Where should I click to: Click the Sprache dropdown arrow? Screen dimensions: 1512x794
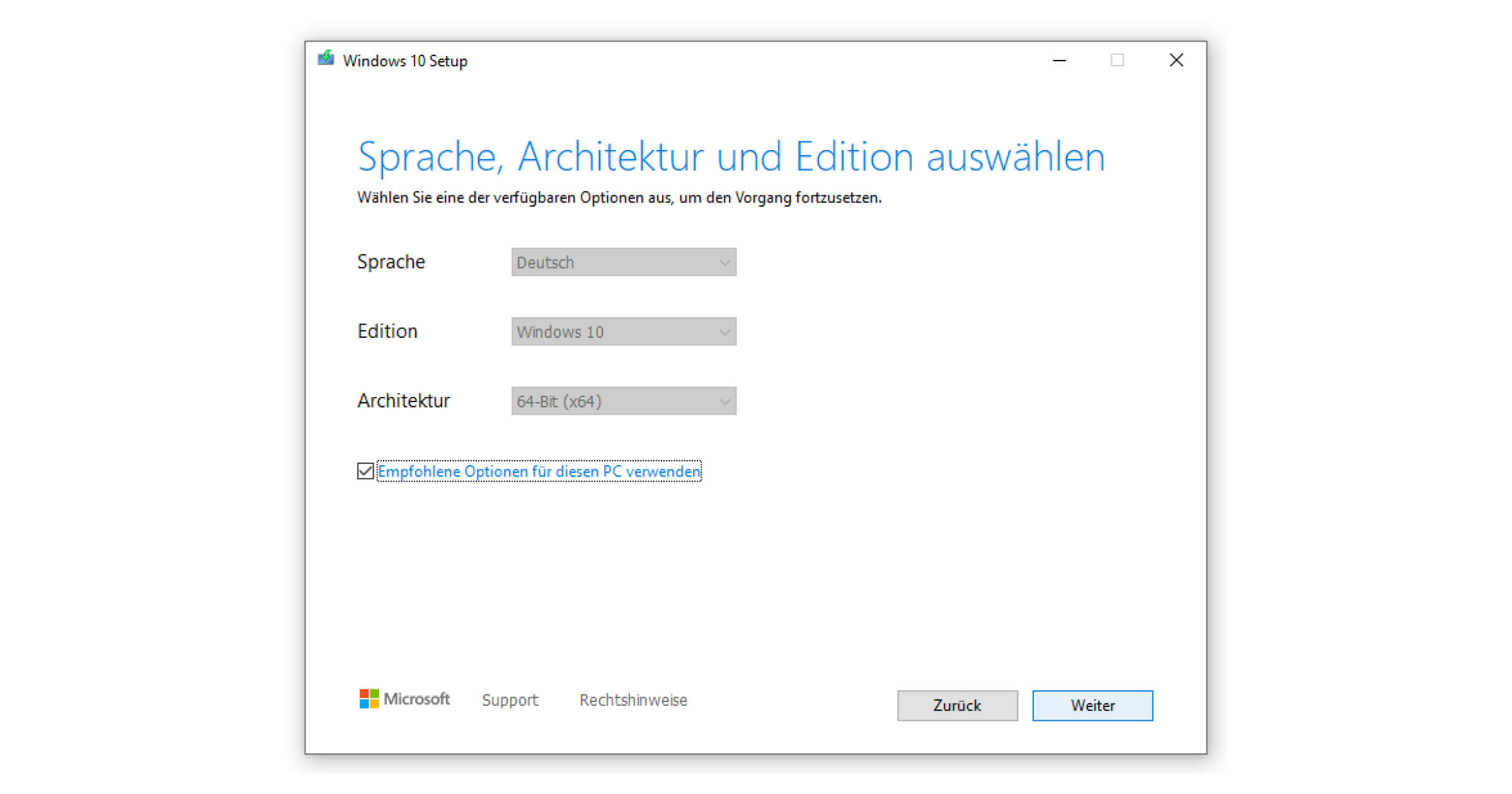(x=724, y=263)
